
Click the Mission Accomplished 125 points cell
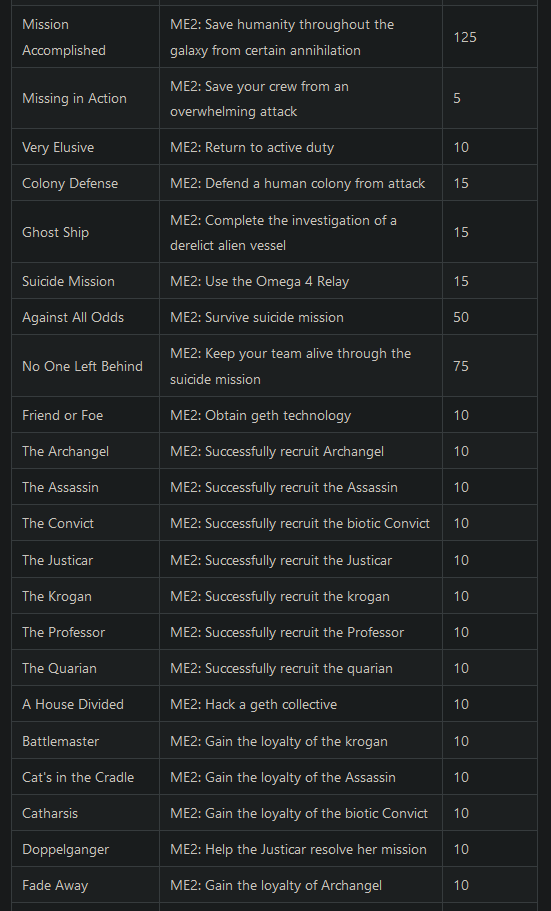coord(489,37)
